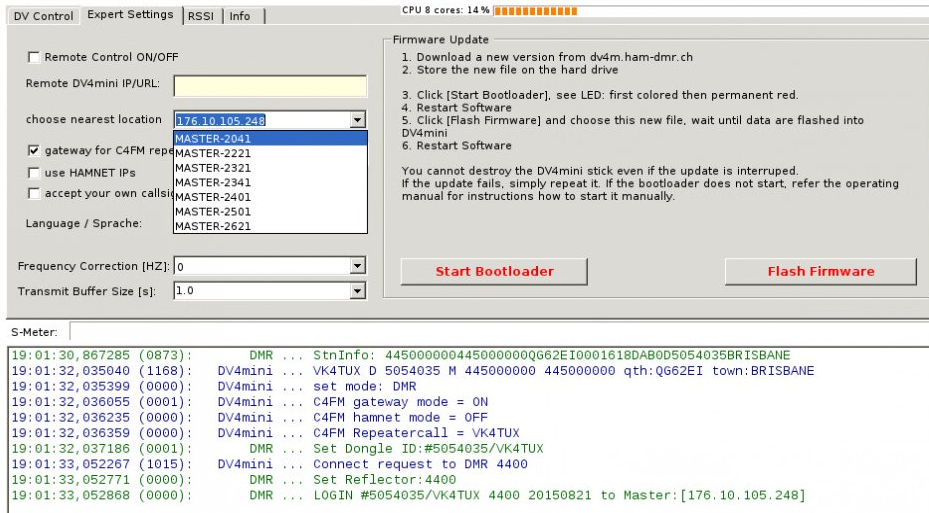Click the Transmit Buffer Size 1.0 field
The image size is (929, 513).
[x=262, y=291]
